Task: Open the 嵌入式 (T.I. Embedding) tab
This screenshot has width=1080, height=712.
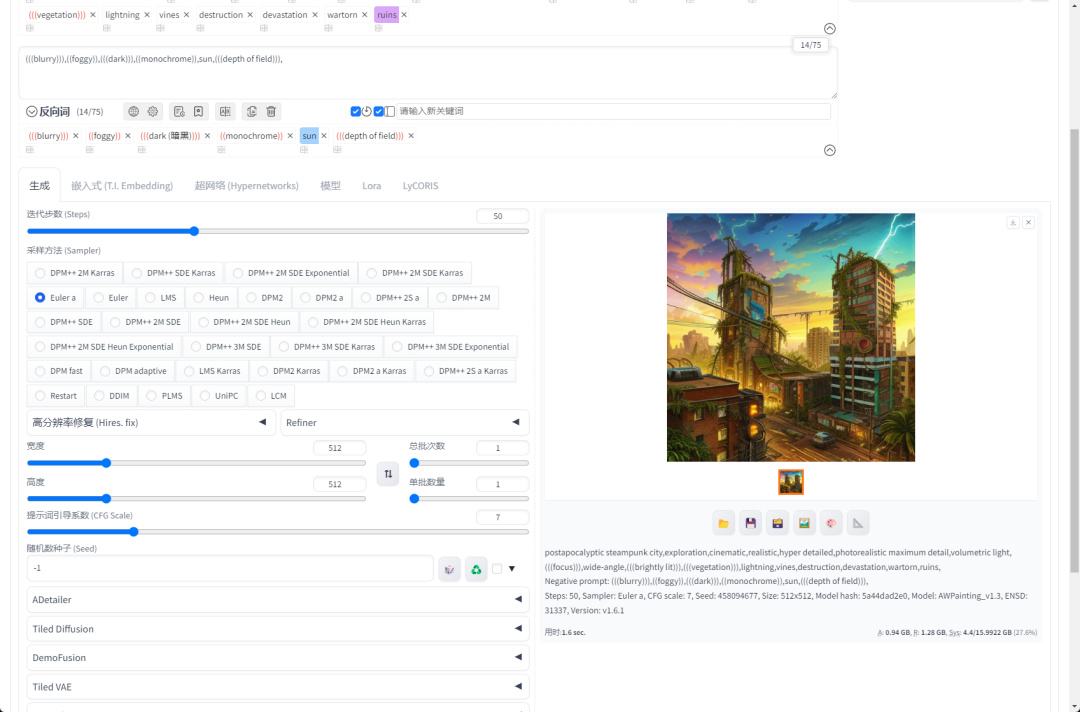Action: pos(122,185)
